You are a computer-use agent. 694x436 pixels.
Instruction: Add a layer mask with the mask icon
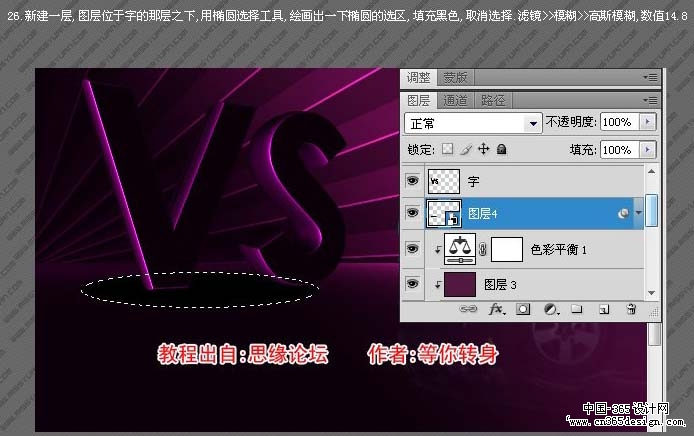(x=523, y=309)
